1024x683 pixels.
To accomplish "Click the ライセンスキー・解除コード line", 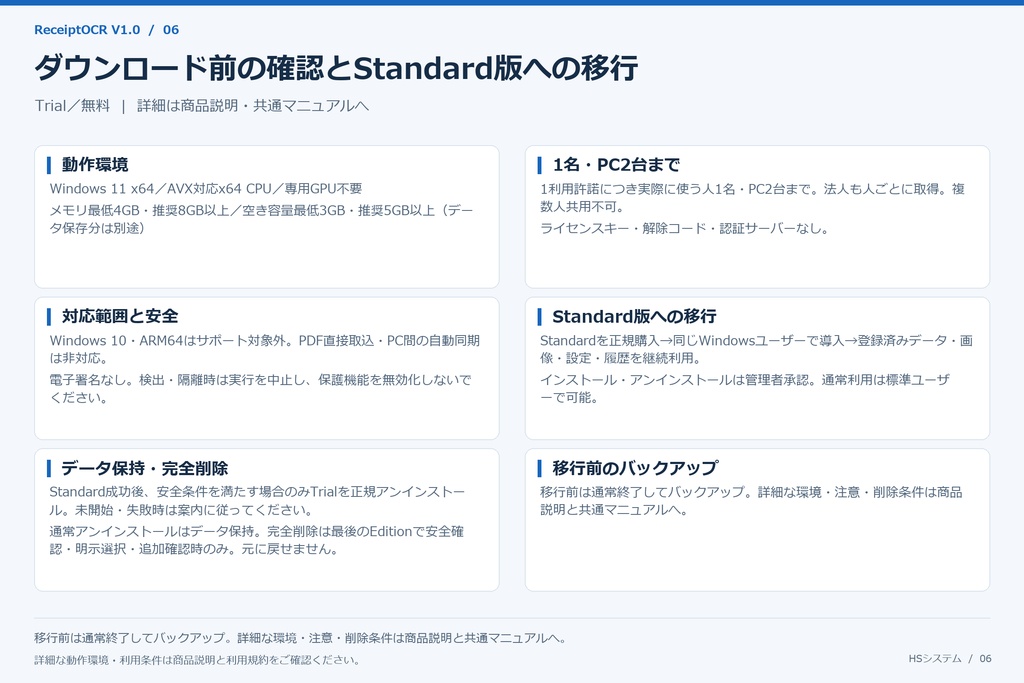I will pyautogui.click(x=684, y=229).
